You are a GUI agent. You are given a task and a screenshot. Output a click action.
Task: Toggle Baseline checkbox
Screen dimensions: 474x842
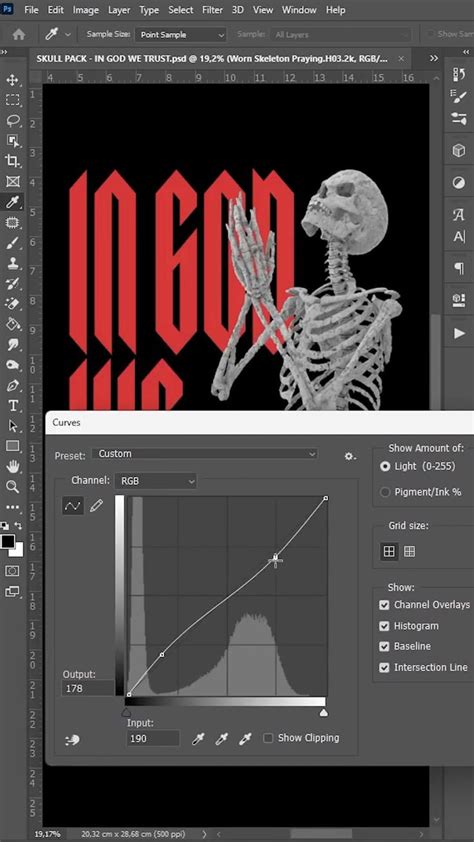click(384, 646)
